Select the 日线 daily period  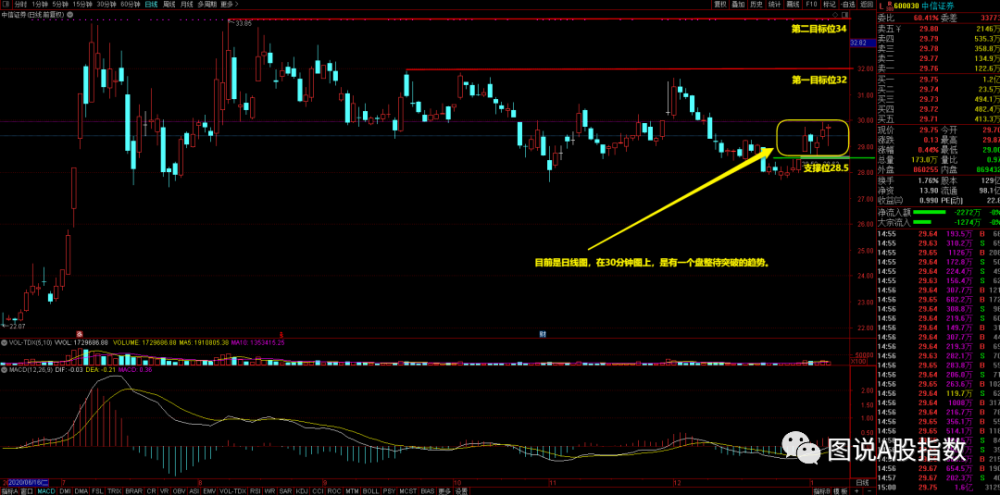151,4
